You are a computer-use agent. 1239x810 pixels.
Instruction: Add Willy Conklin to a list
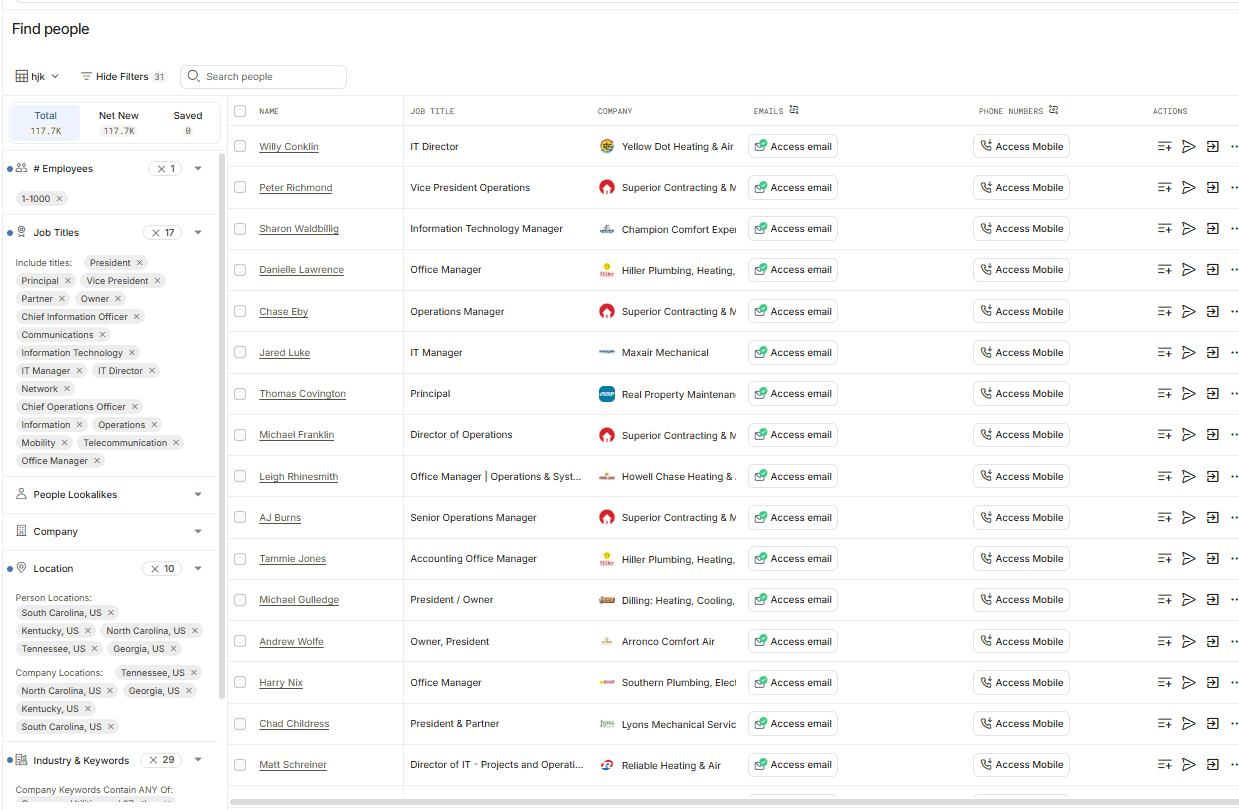[x=1164, y=147]
